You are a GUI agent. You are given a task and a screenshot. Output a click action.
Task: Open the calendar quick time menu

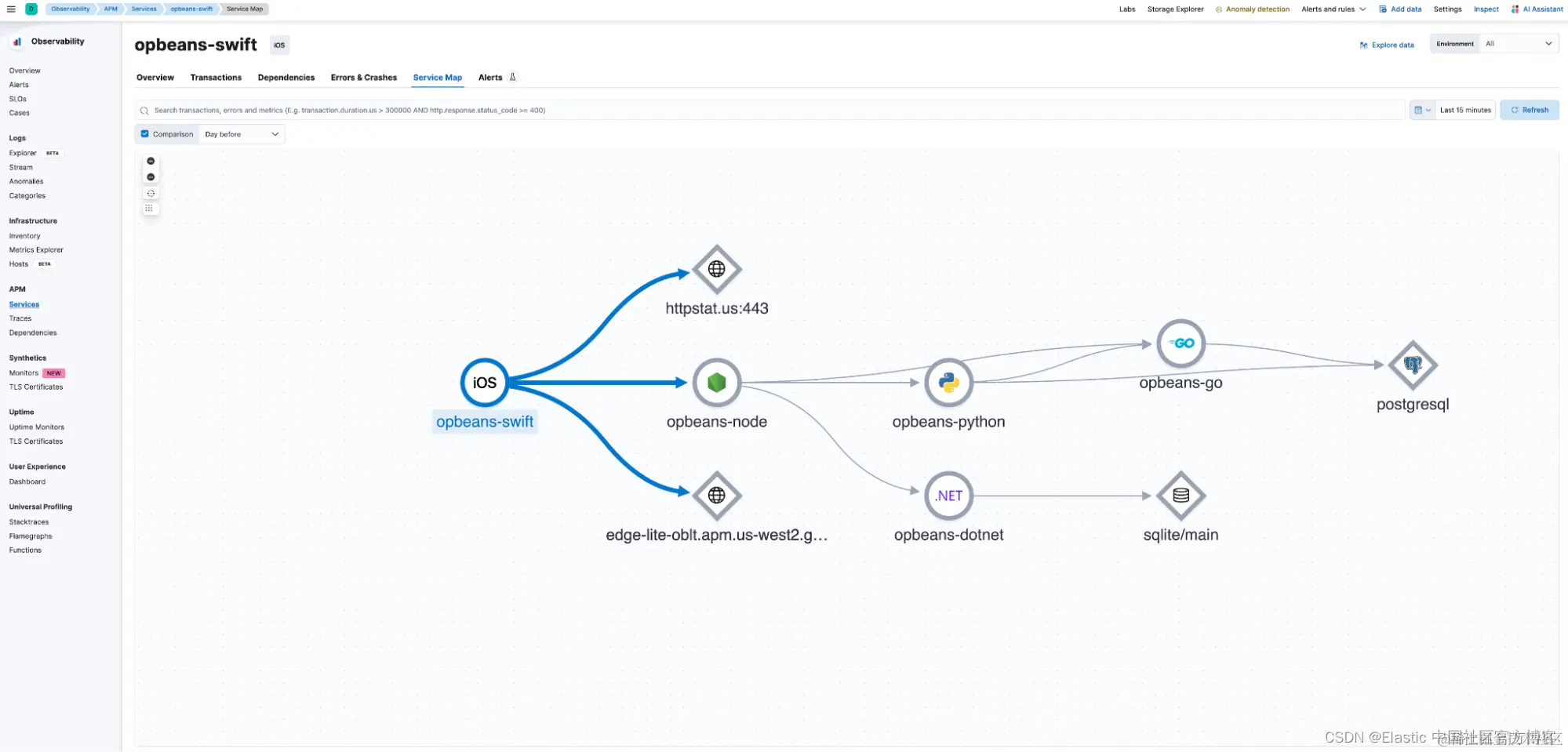1422,111
